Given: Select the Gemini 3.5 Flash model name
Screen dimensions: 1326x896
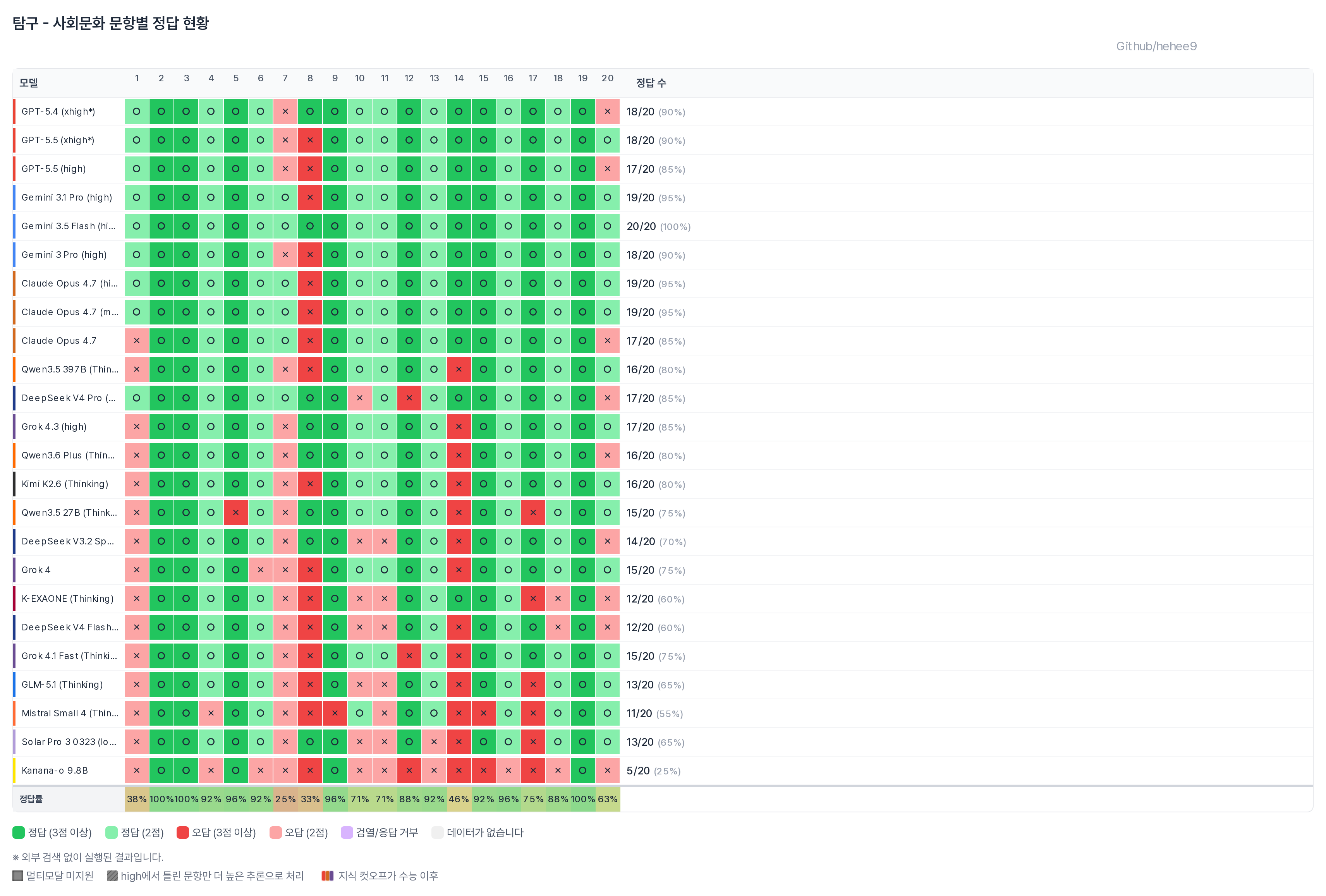Looking at the screenshot, I should 69,226.
